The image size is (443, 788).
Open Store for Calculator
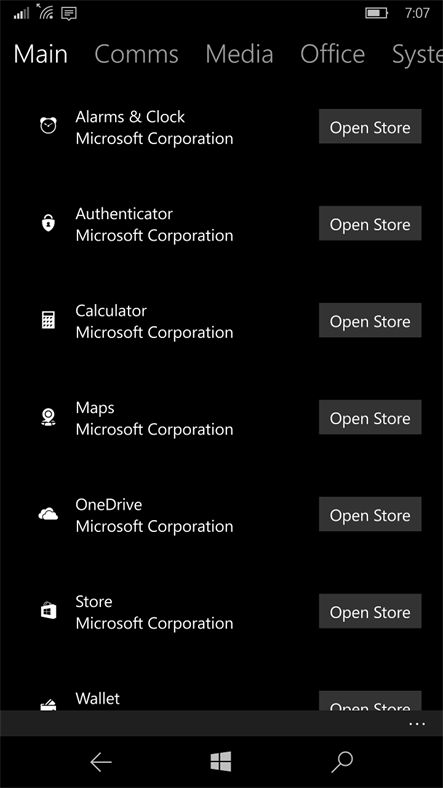pyautogui.click(x=370, y=320)
